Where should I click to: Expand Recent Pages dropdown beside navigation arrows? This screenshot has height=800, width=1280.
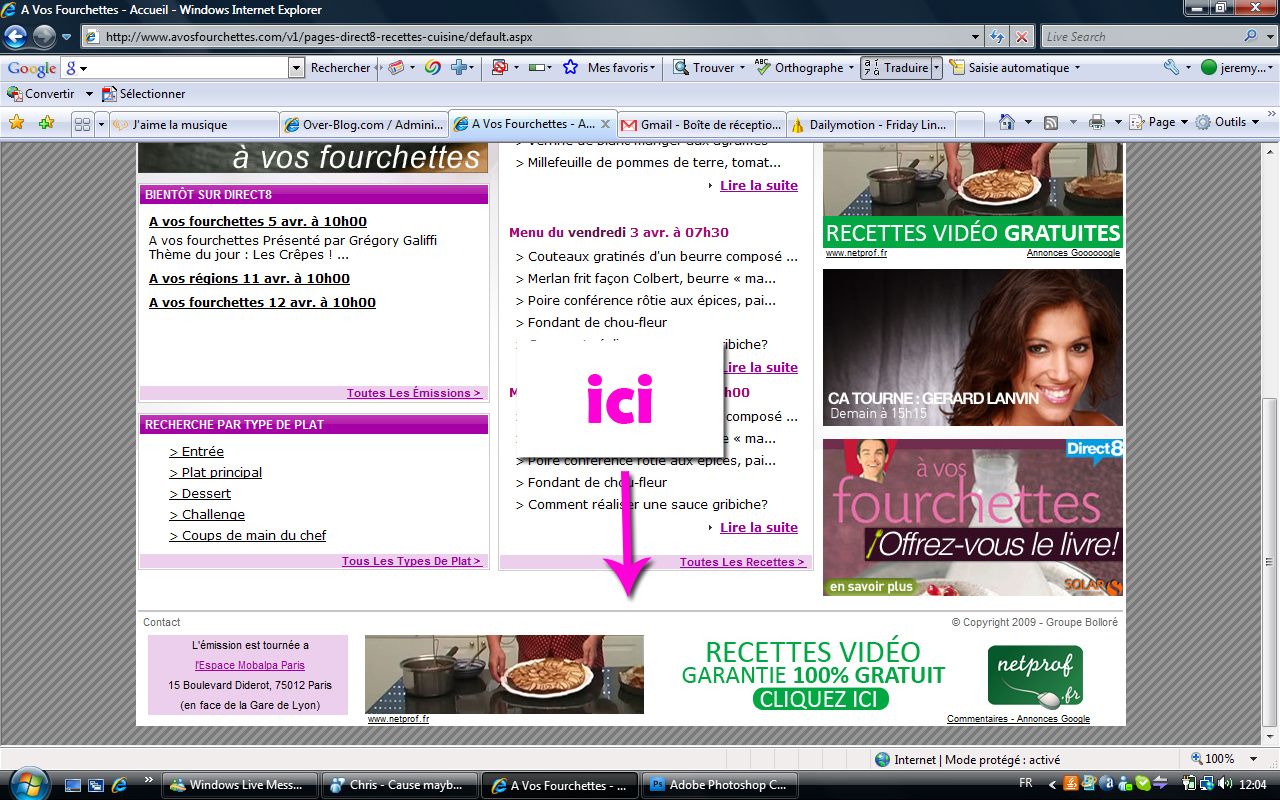coord(67,37)
